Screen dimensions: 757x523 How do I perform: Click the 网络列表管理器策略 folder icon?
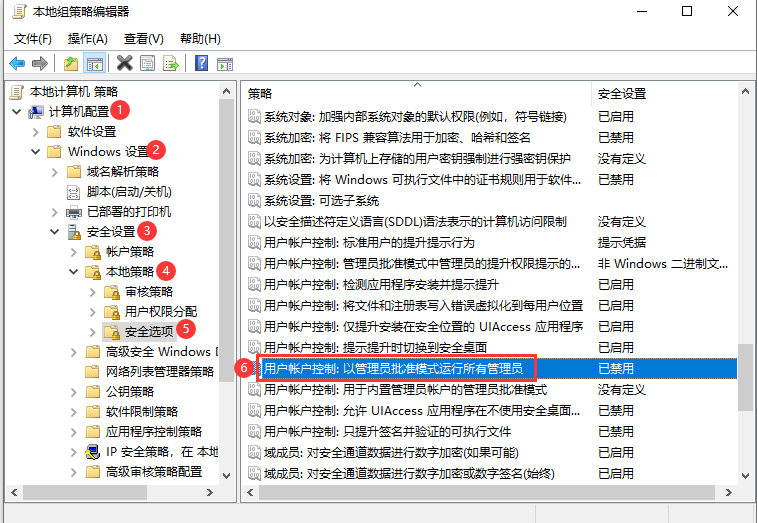point(92,372)
